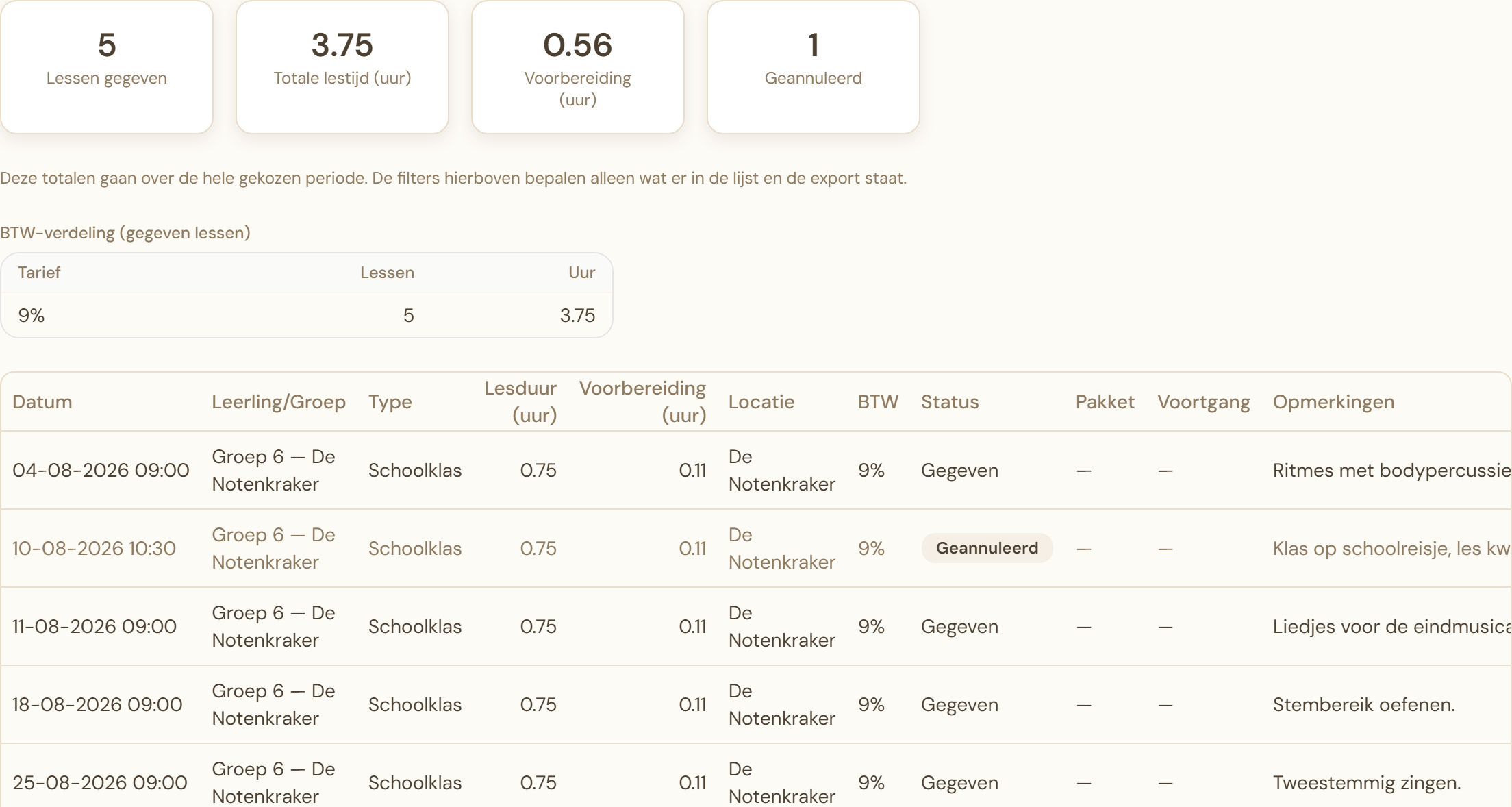Click the Geannuleerd status badge
The width and height of the screenshot is (1512, 807).
[987, 548]
